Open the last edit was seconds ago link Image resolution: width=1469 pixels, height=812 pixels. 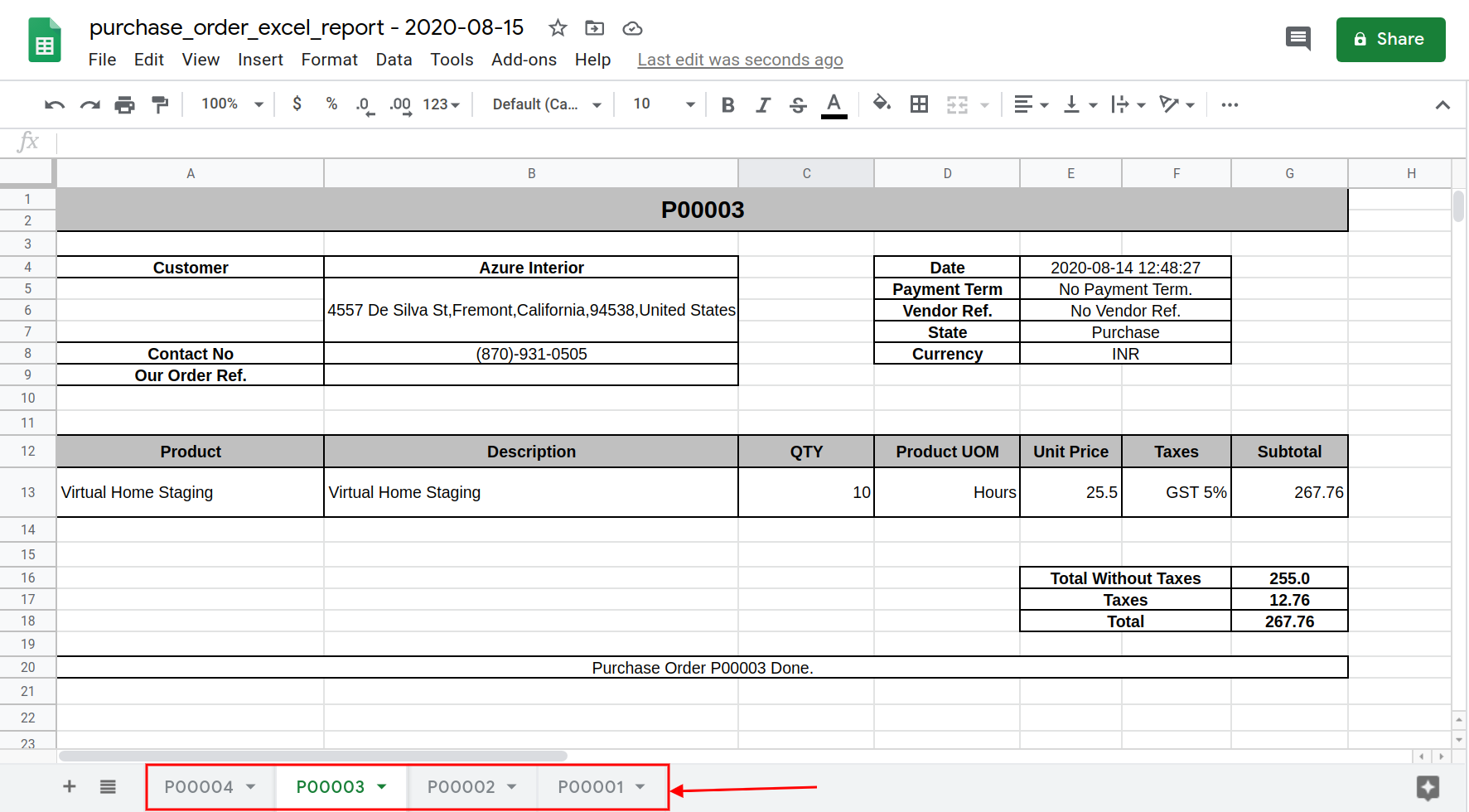[740, 60]
